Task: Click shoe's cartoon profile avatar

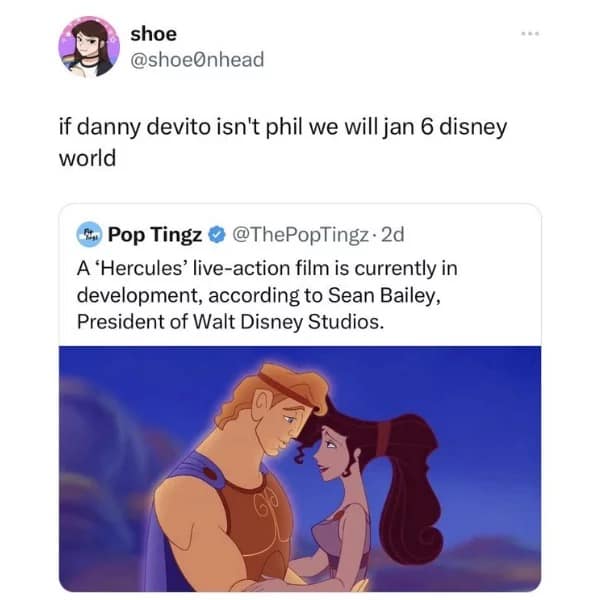Action: [89, 47]
